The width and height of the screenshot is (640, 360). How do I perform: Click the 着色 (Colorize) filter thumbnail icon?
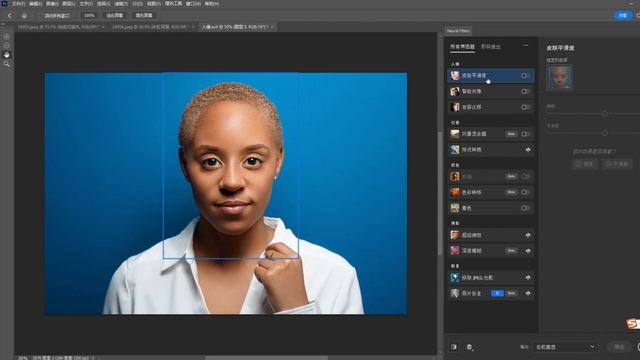tap(455, 208)
